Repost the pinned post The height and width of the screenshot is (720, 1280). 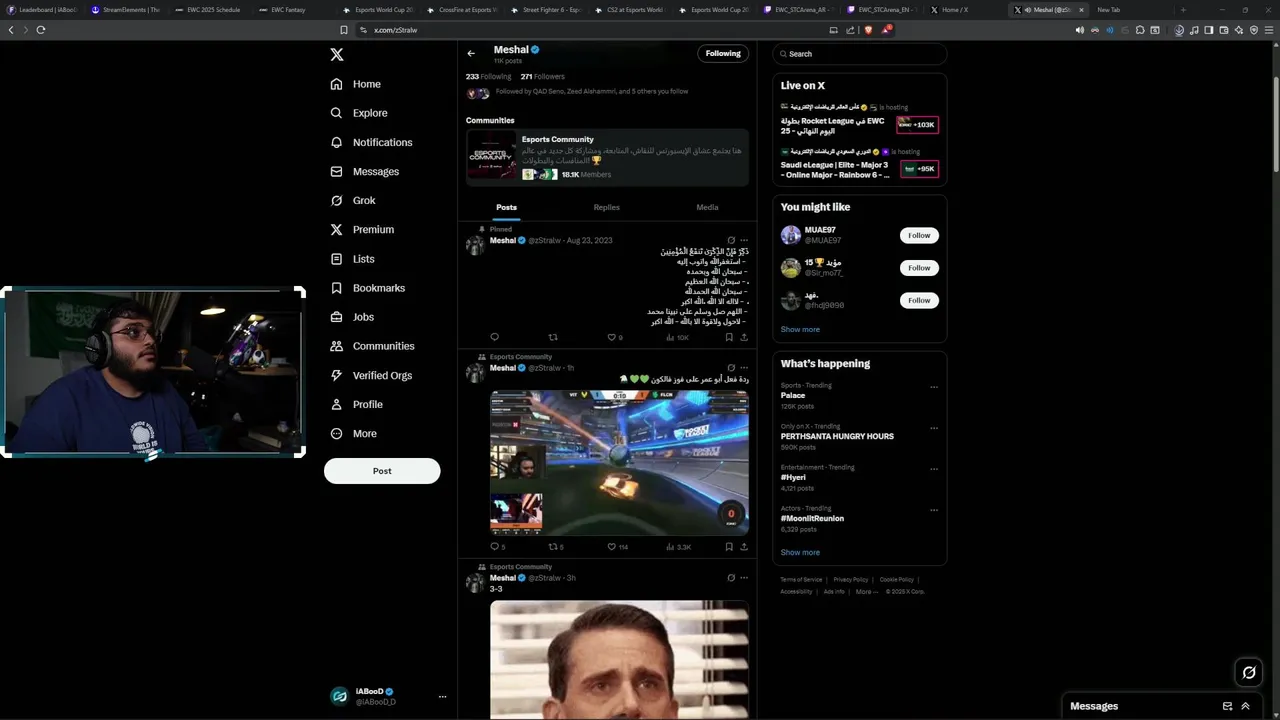point(552,337)
